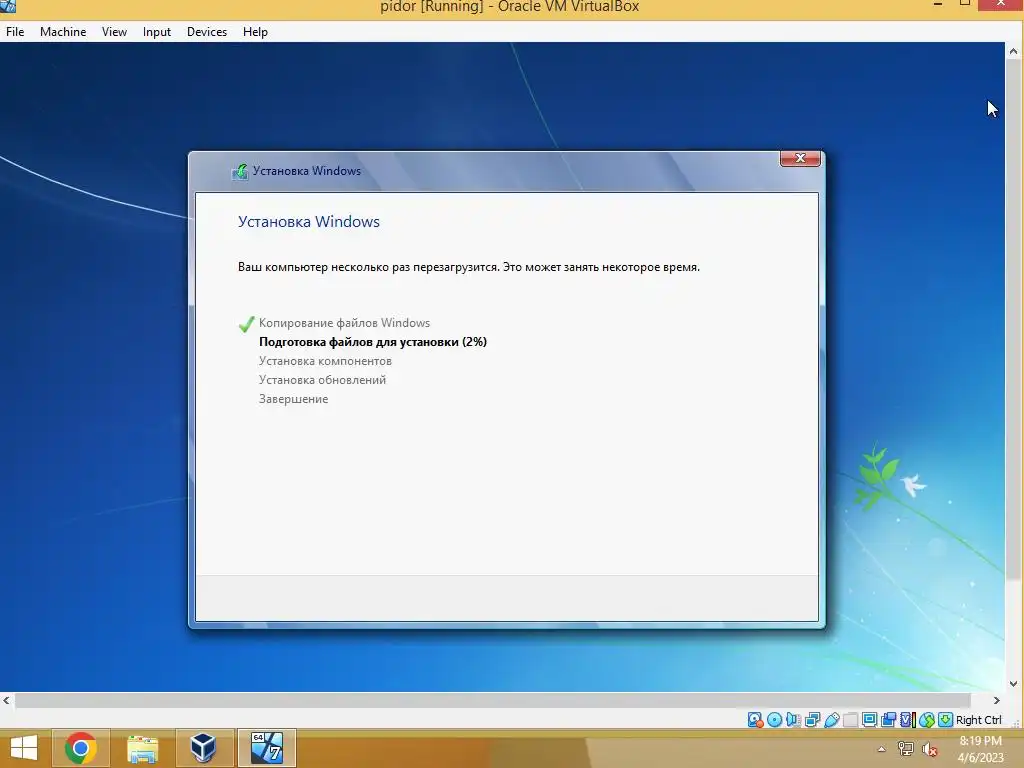Click the Right Ctrl host key label
The width and height of the screenshot is (1024, 768).
pos(978,720)
